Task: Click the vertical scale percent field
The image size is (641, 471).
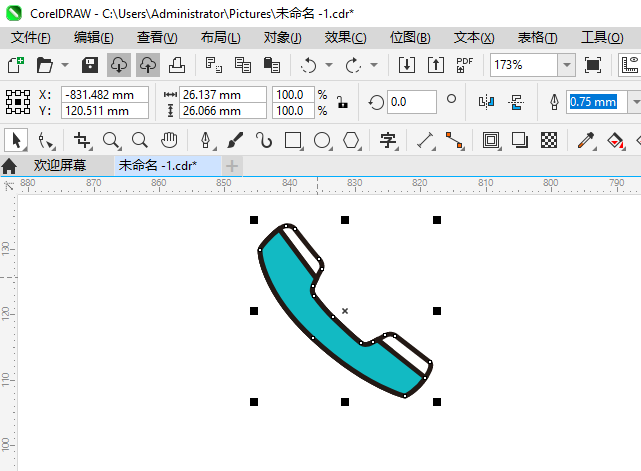Action: tap(294, 111)
